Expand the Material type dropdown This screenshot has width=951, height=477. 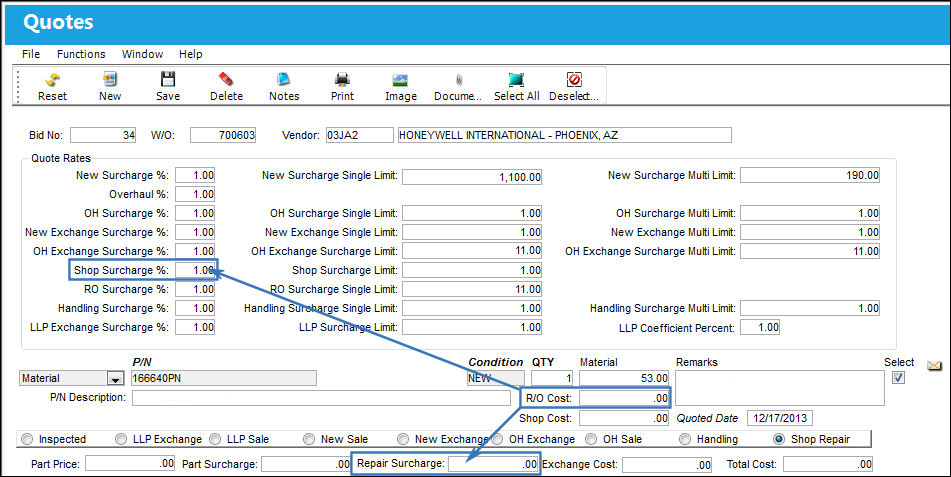pos(115,379)
